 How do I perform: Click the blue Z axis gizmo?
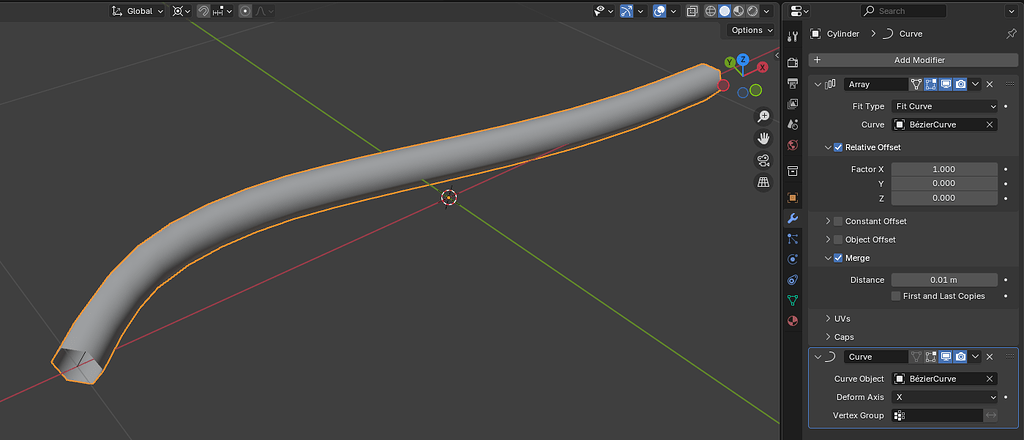click(743, 60)
